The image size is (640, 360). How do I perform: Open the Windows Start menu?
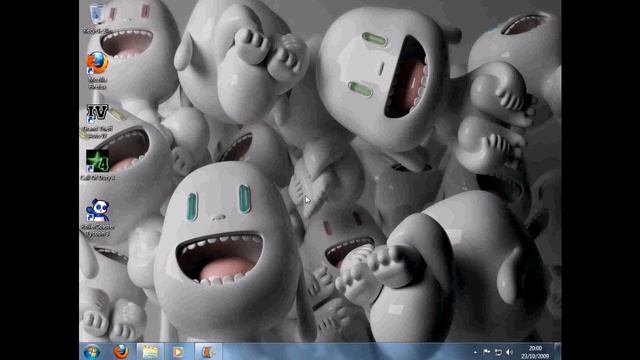coord(91,352)
